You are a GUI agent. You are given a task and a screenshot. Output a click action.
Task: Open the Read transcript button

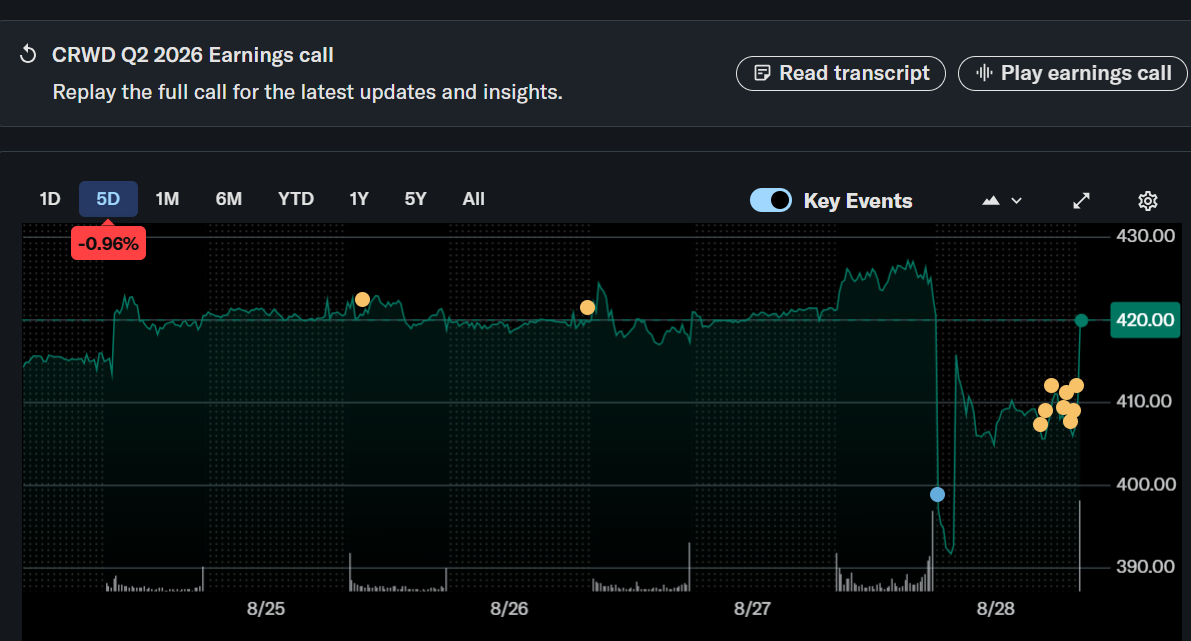[x=841, y=73]
